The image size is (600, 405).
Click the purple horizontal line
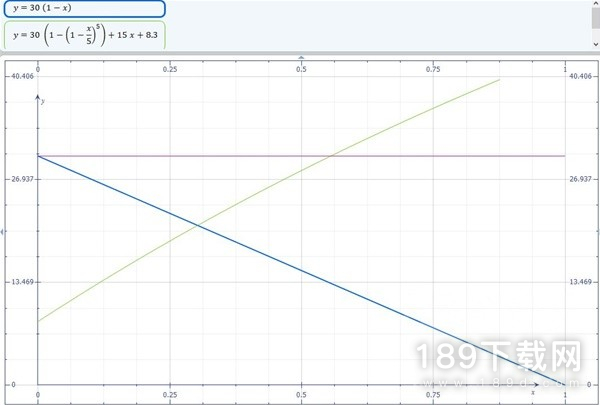(x=450, y=156)
